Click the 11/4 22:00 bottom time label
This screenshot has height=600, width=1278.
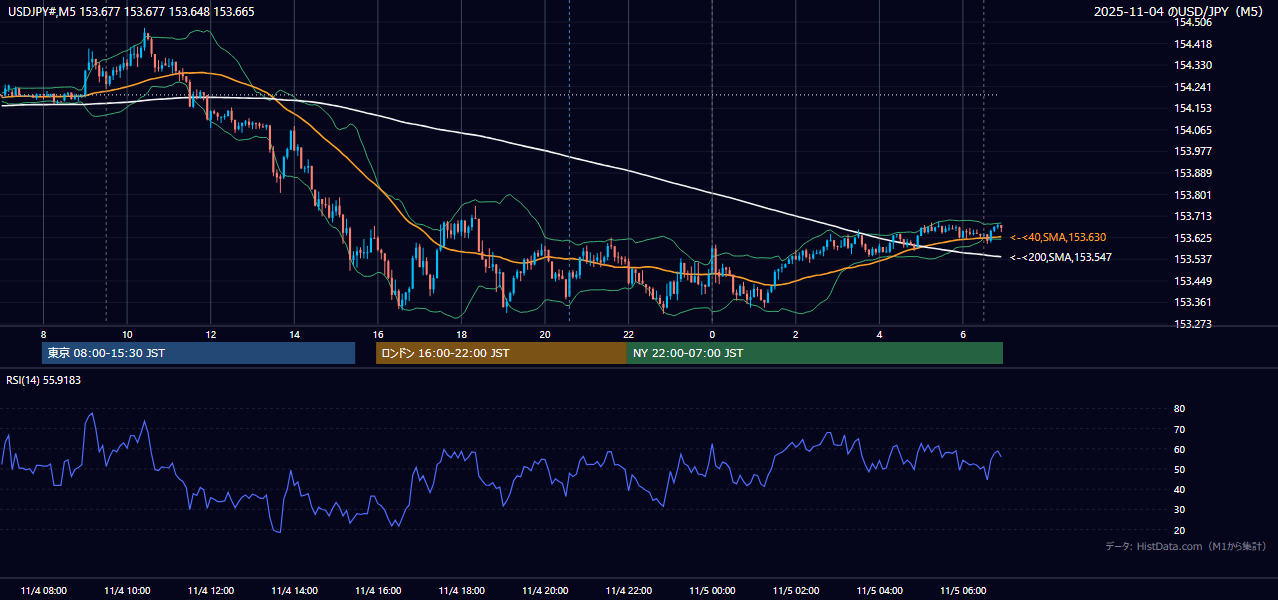click(628, 591)
